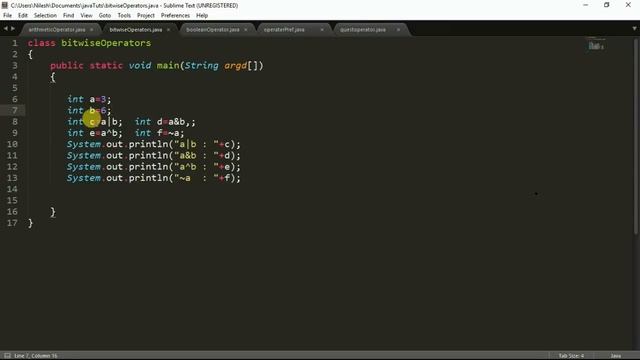Open the tab list dropdown arrow
640x360 pixels.
coord(634,29)
